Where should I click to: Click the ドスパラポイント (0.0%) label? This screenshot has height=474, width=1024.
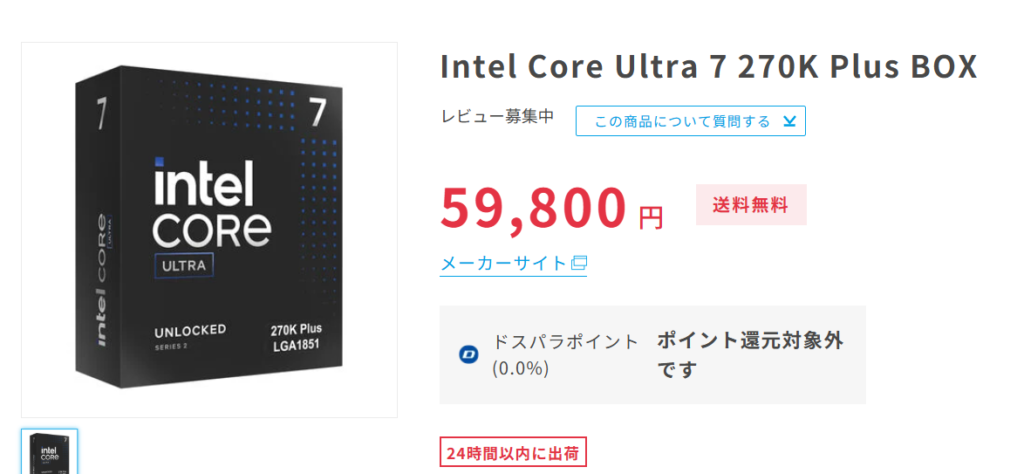pyautogui.click(x=566, y=355)
